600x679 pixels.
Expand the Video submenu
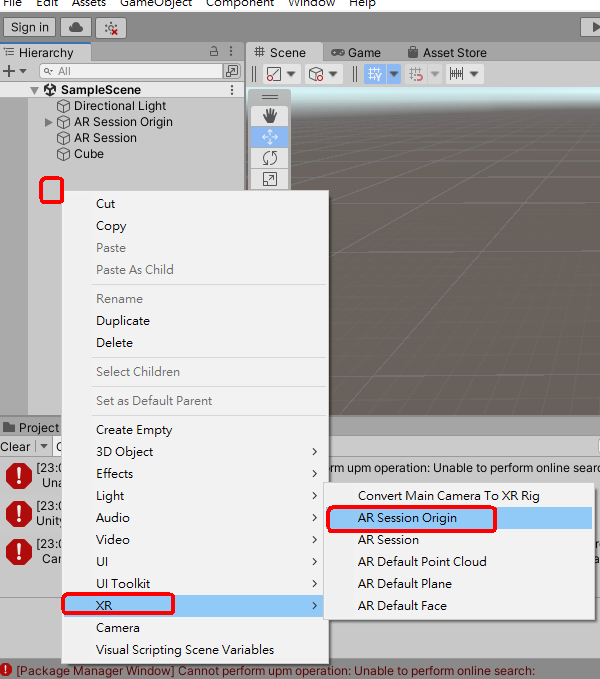195,540
